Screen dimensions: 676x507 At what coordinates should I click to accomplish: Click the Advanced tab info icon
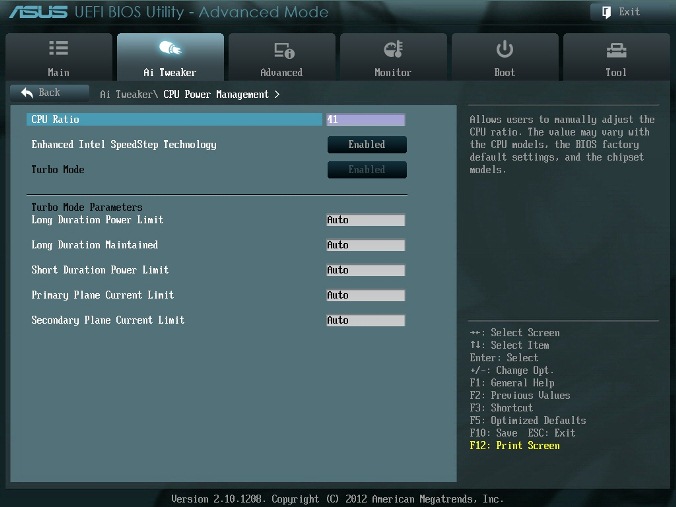[284, 50]
